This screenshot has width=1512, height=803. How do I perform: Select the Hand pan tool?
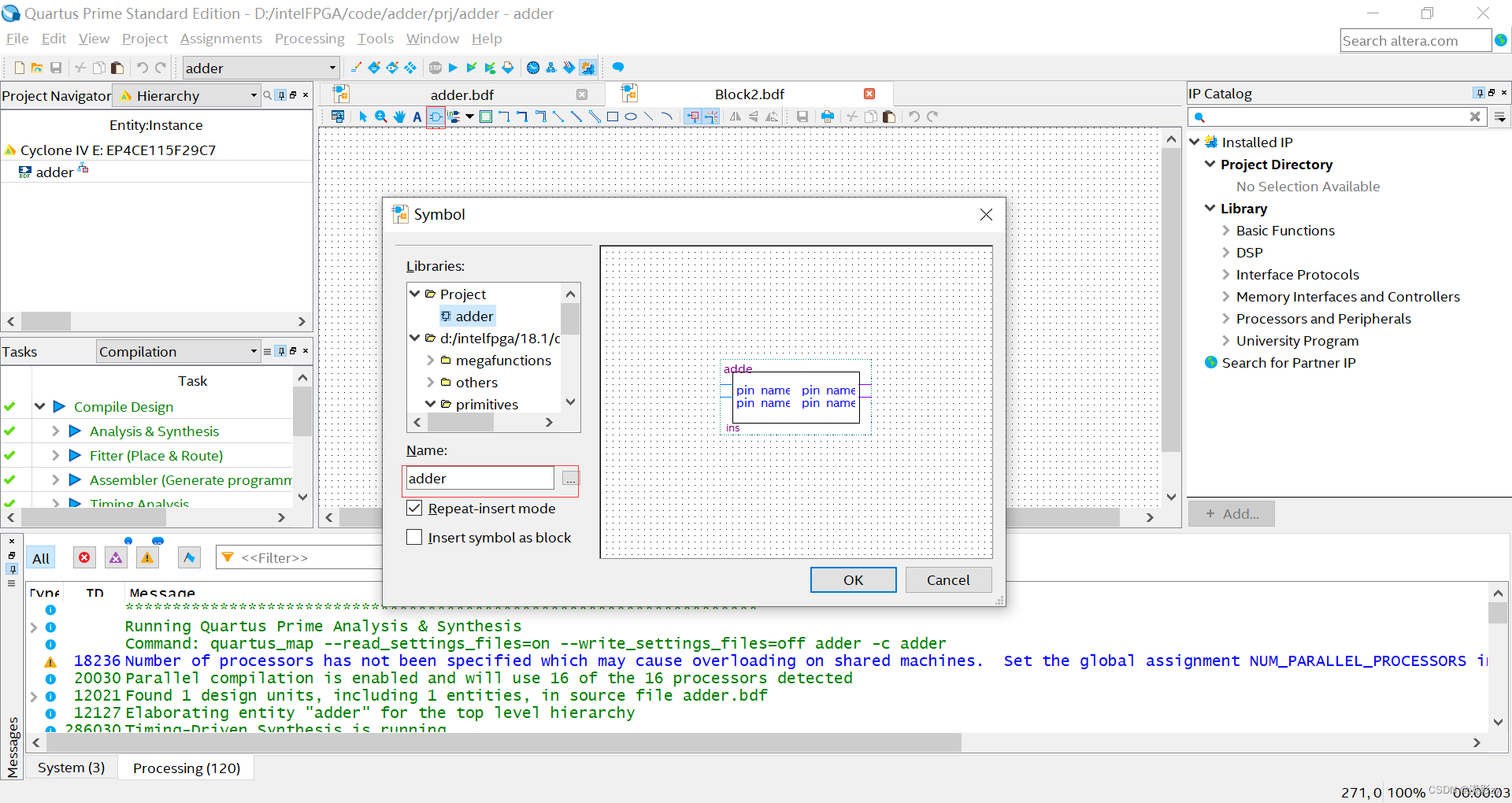click(x=399, y=117)
